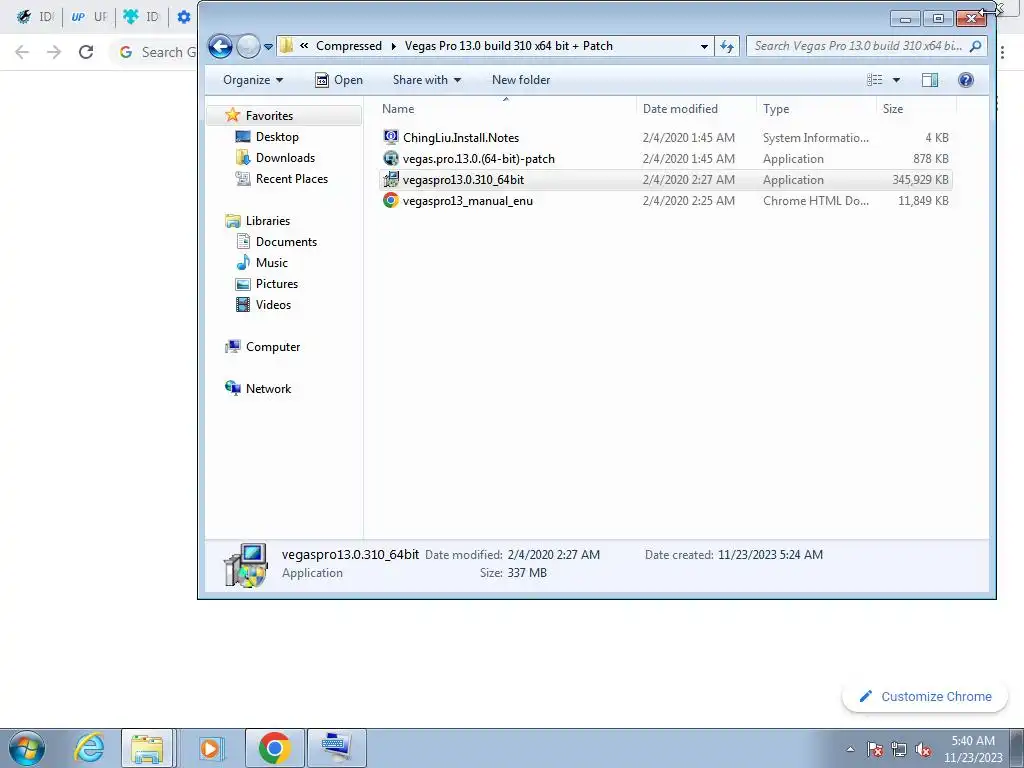Open the Chrome settings gear tab

point(184,17)
